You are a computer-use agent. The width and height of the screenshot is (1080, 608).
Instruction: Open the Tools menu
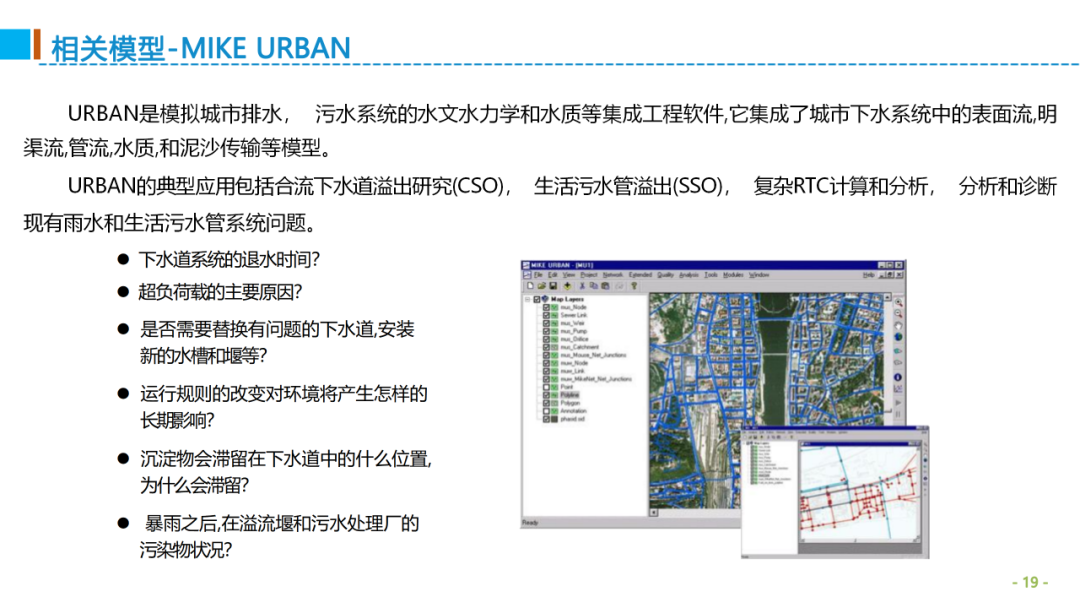711,275
